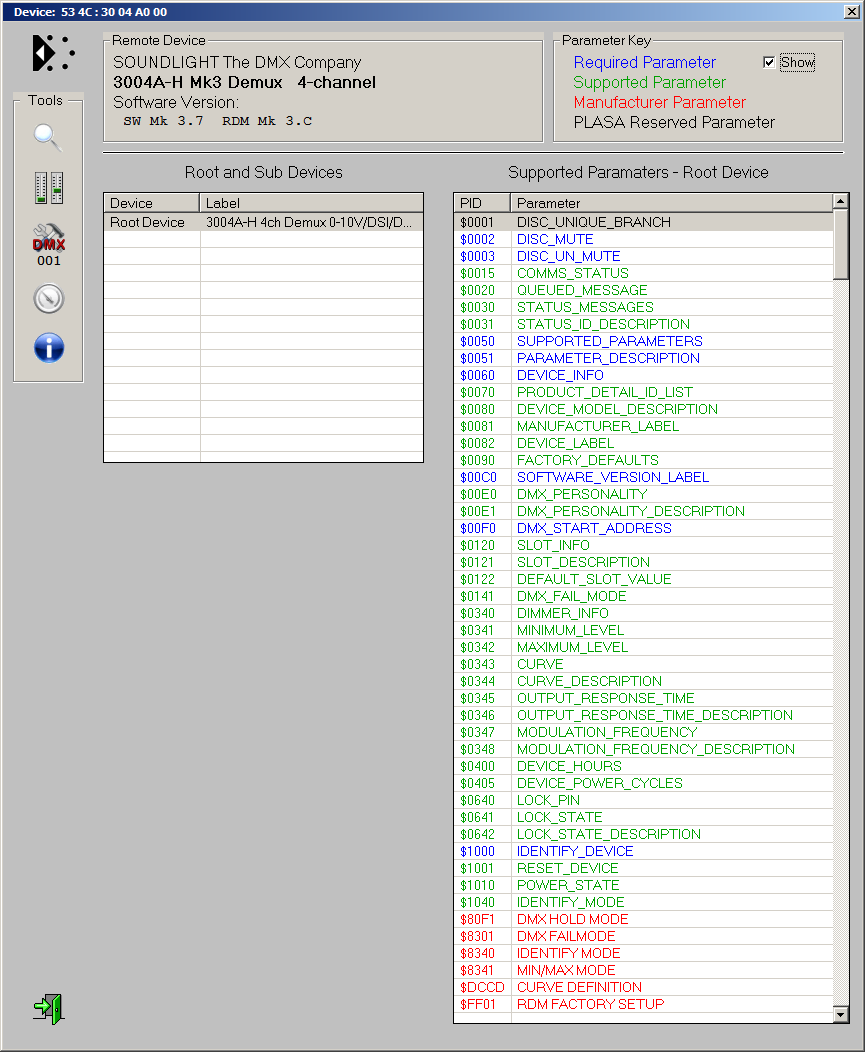This screenshot has height=1052, width=865.
Task: Click the PID column header
Action: point(481,203)
